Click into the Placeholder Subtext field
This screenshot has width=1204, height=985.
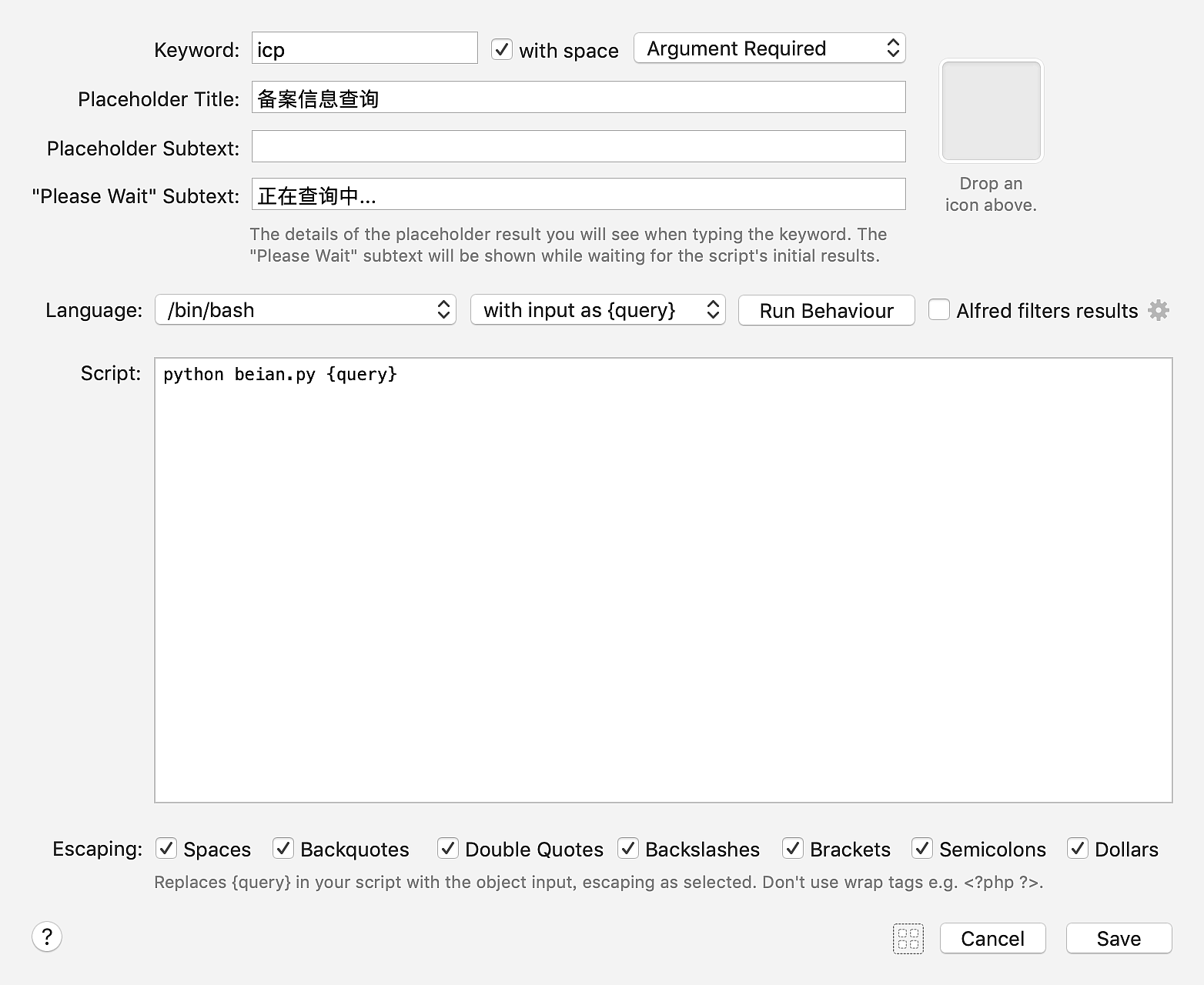click(578, 146)
